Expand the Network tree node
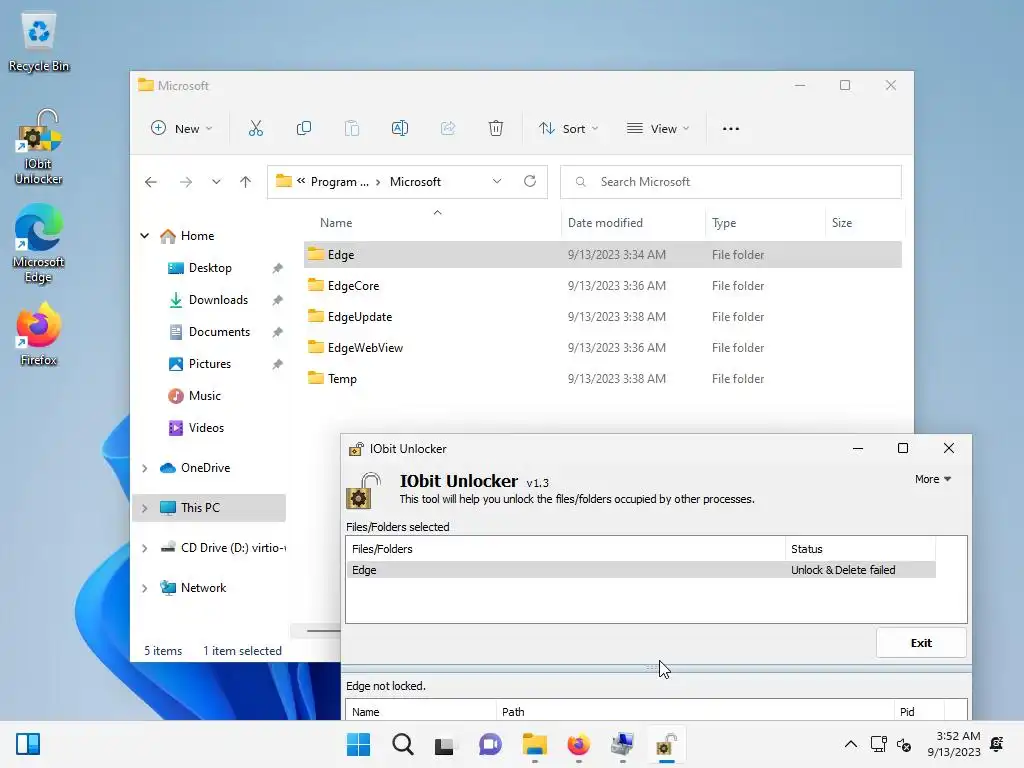The height and width of the screenshot is (768, 1024). click(144, 588)
